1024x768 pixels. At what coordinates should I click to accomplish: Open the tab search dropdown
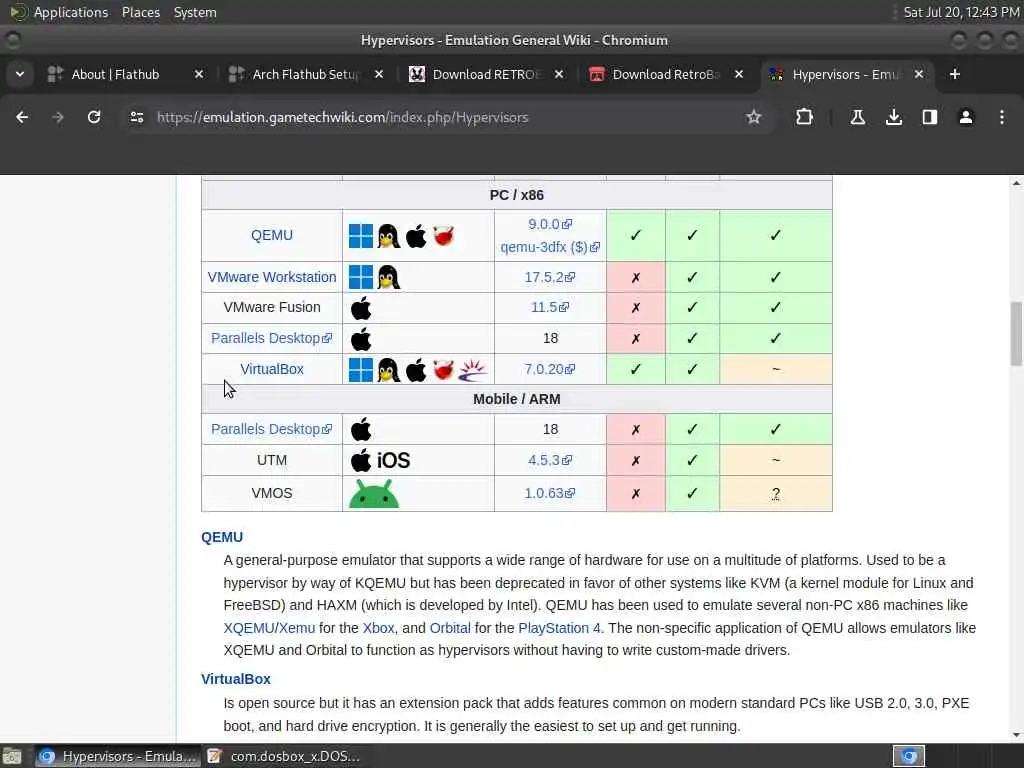20,74
